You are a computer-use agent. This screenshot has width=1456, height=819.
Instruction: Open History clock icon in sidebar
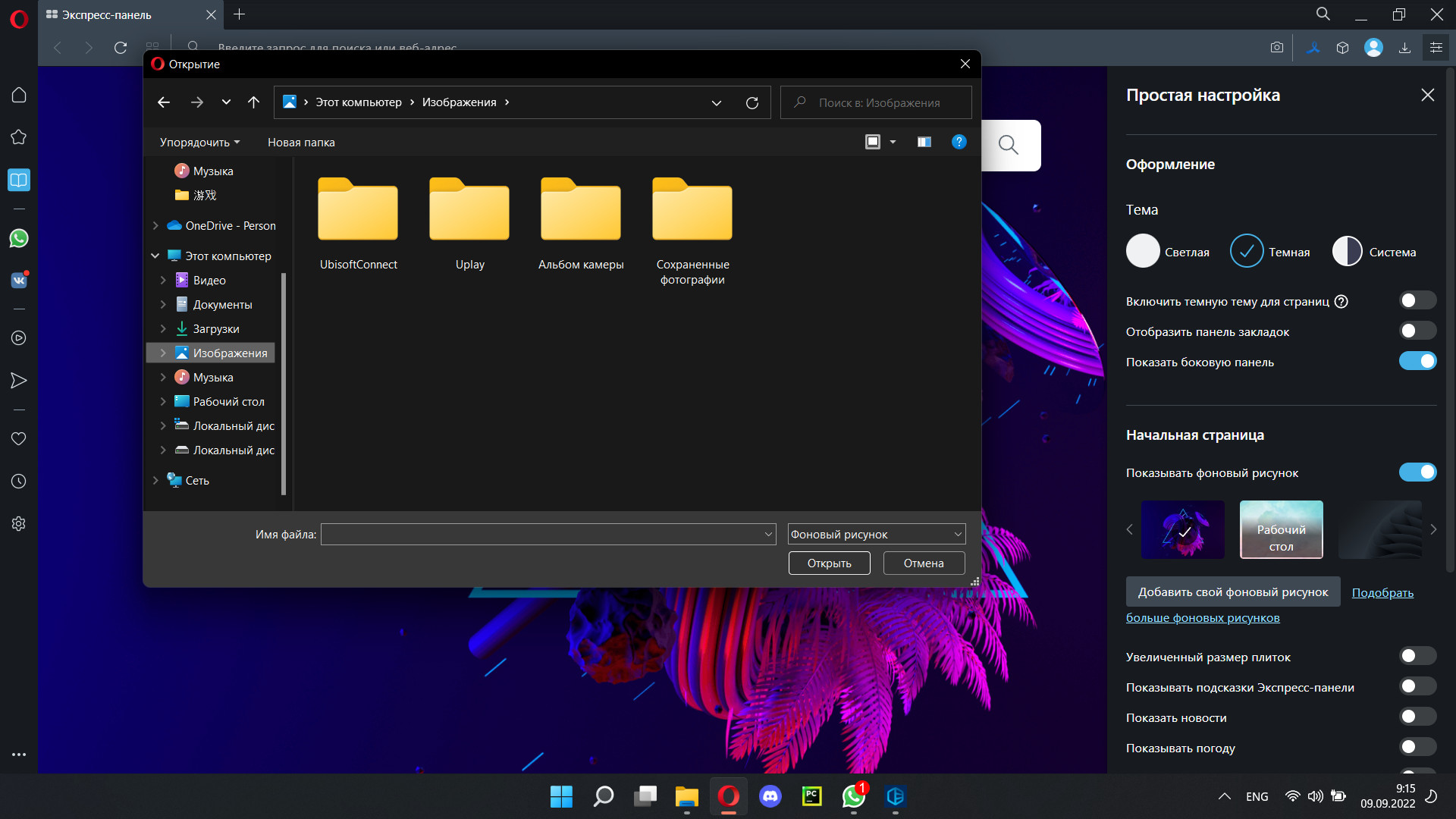coord(19,482)
